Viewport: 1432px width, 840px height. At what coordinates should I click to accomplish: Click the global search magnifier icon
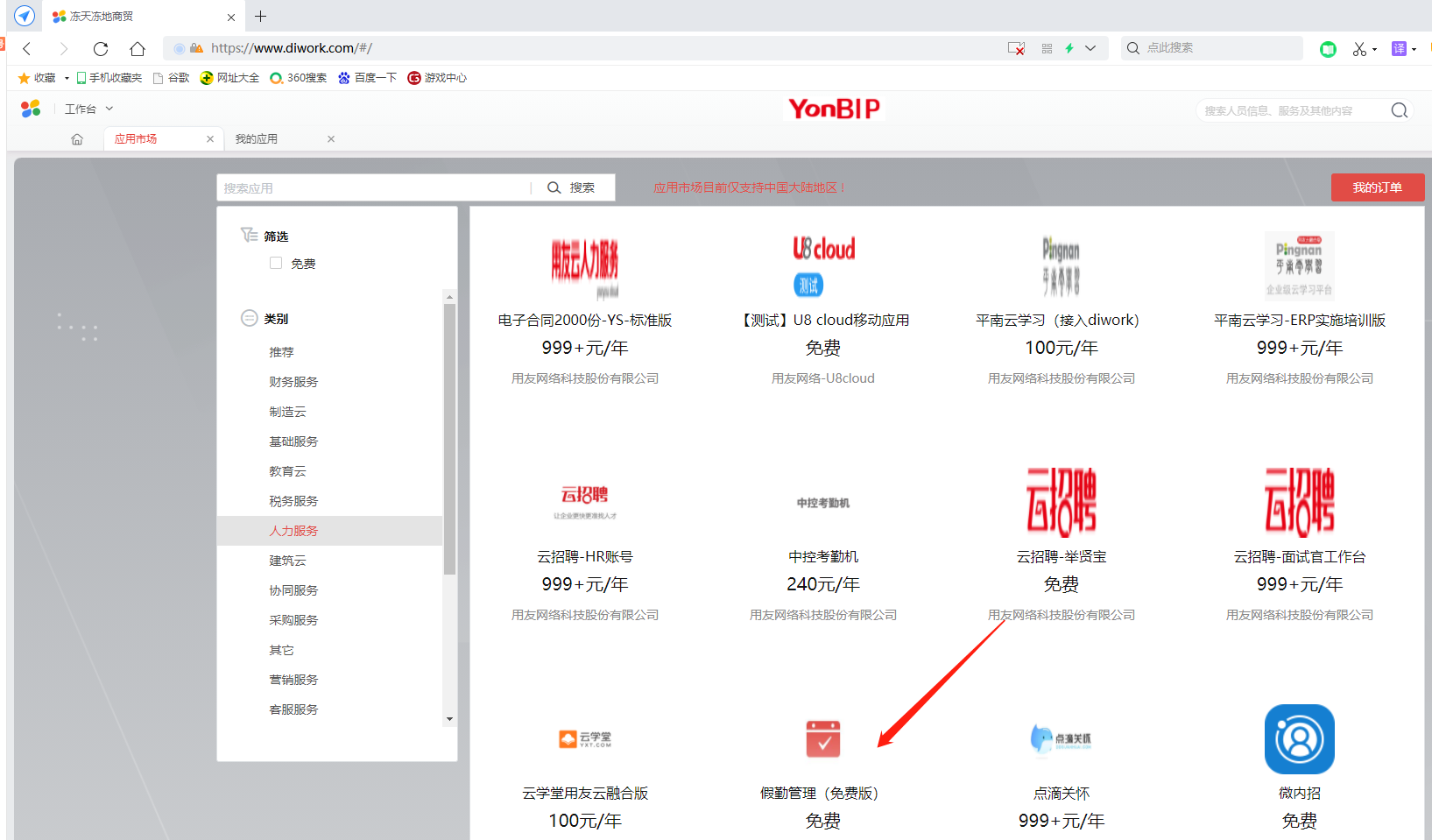(1399, 110)
